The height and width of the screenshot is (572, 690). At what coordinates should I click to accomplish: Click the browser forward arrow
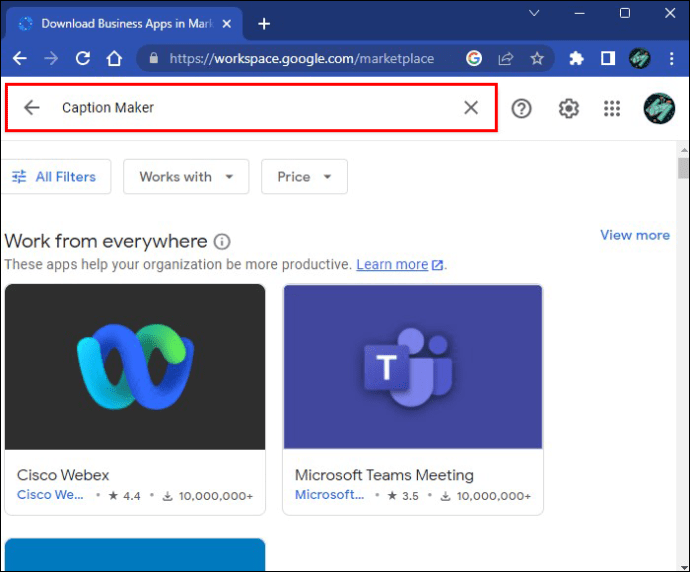[51, 58]
